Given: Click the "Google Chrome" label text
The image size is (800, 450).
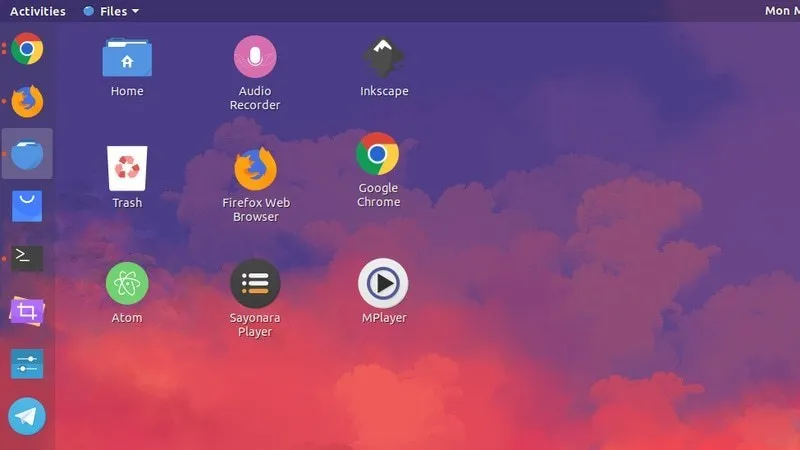Looking at the screenshot, I should (378, 195).
